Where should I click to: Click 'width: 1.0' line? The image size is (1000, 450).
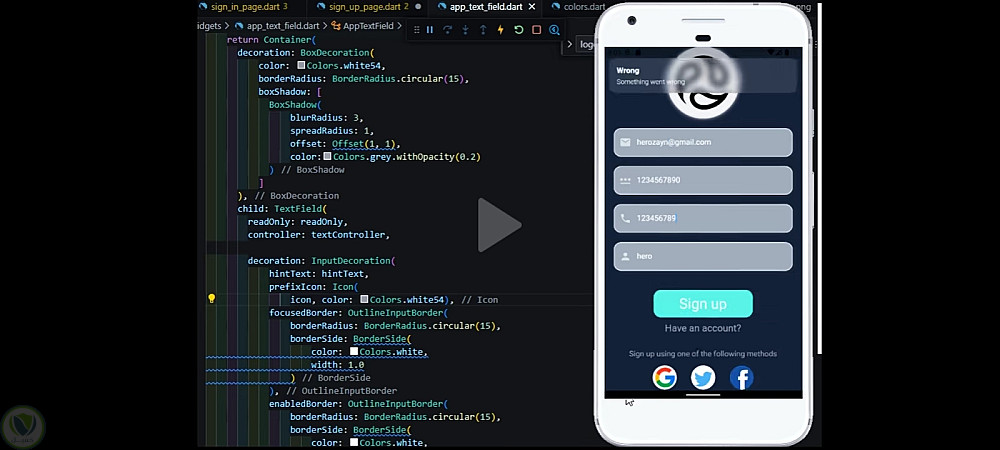(337, 365)
